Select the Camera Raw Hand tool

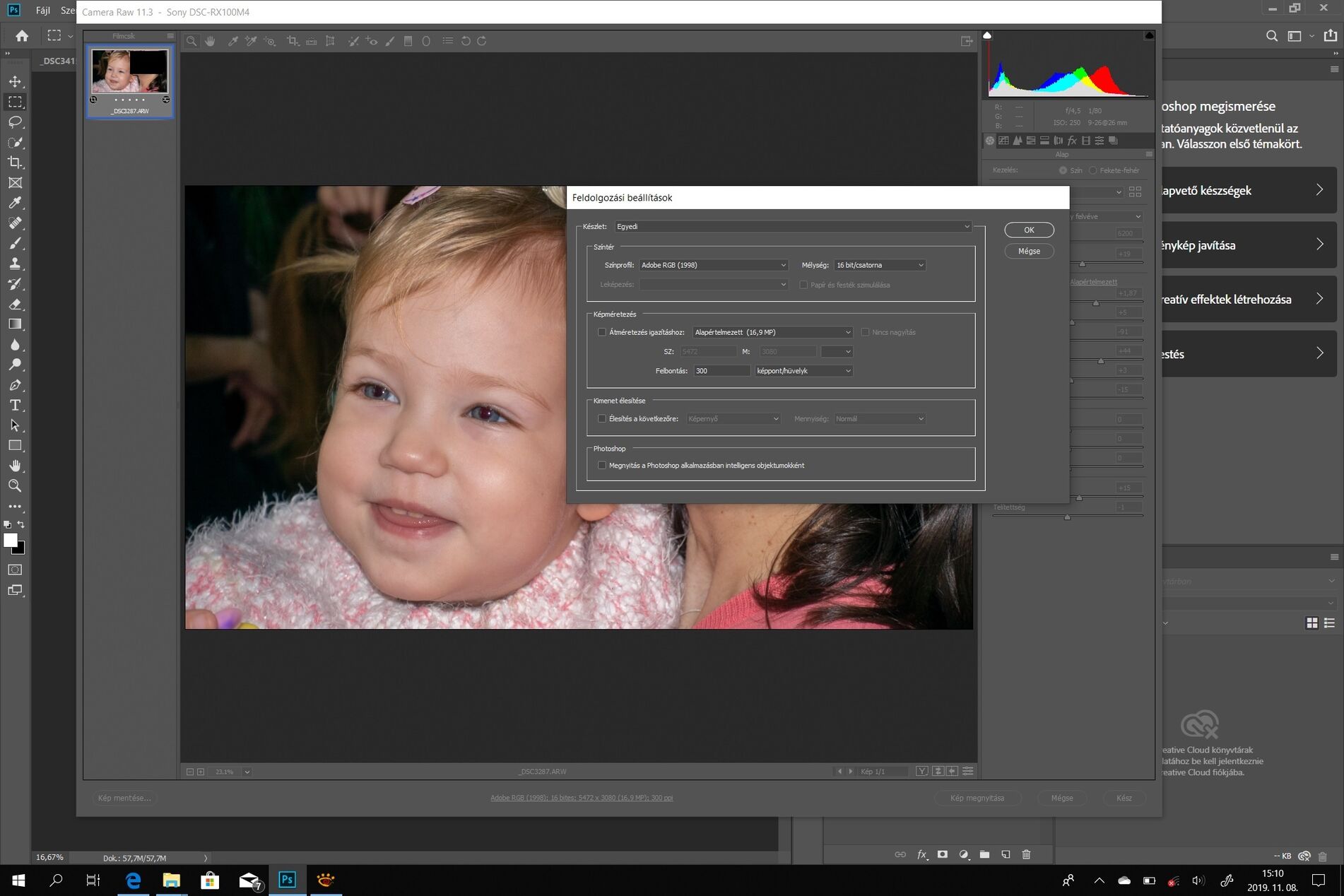[x=210, y=41]
